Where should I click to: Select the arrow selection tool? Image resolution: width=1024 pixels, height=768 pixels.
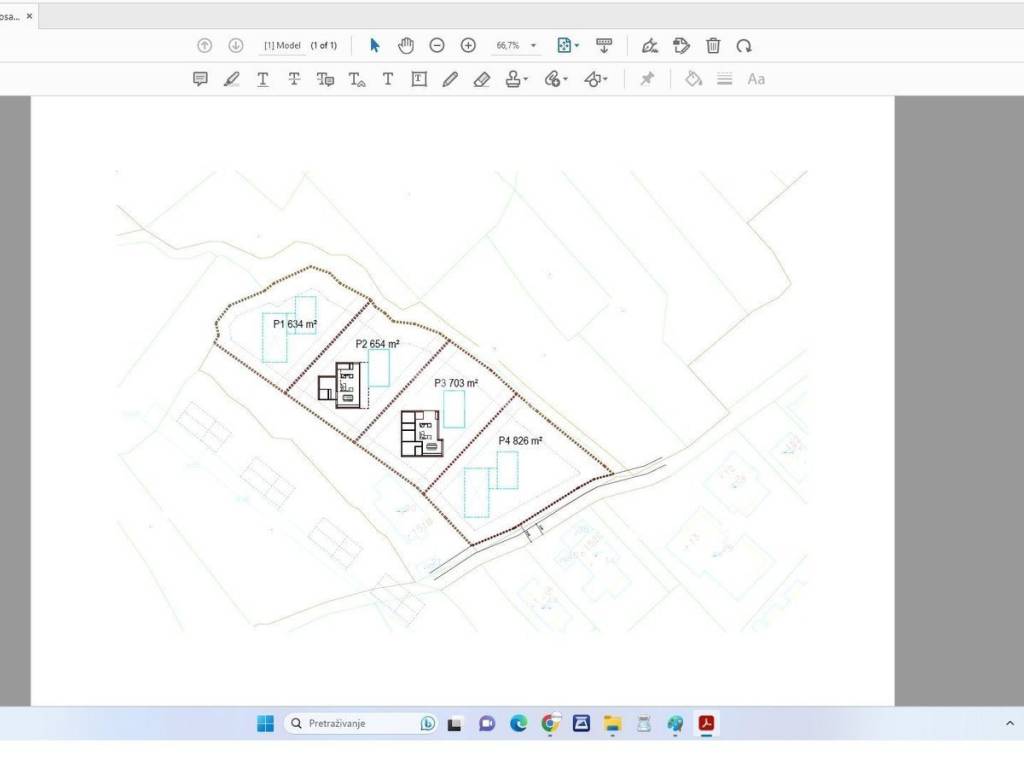coord(375,46)
